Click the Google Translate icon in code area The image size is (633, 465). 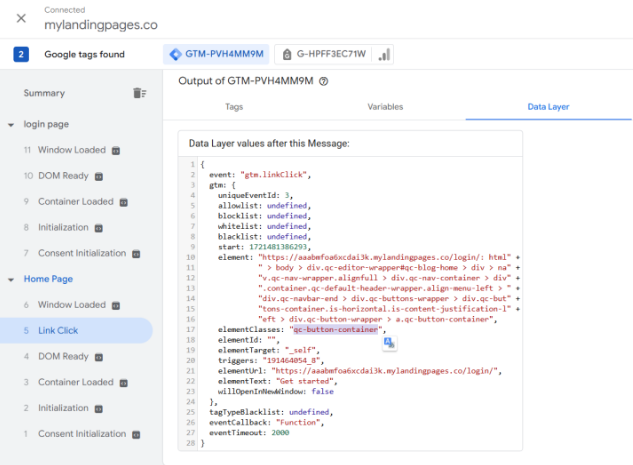pyautogui.click(x=389, y=343)
